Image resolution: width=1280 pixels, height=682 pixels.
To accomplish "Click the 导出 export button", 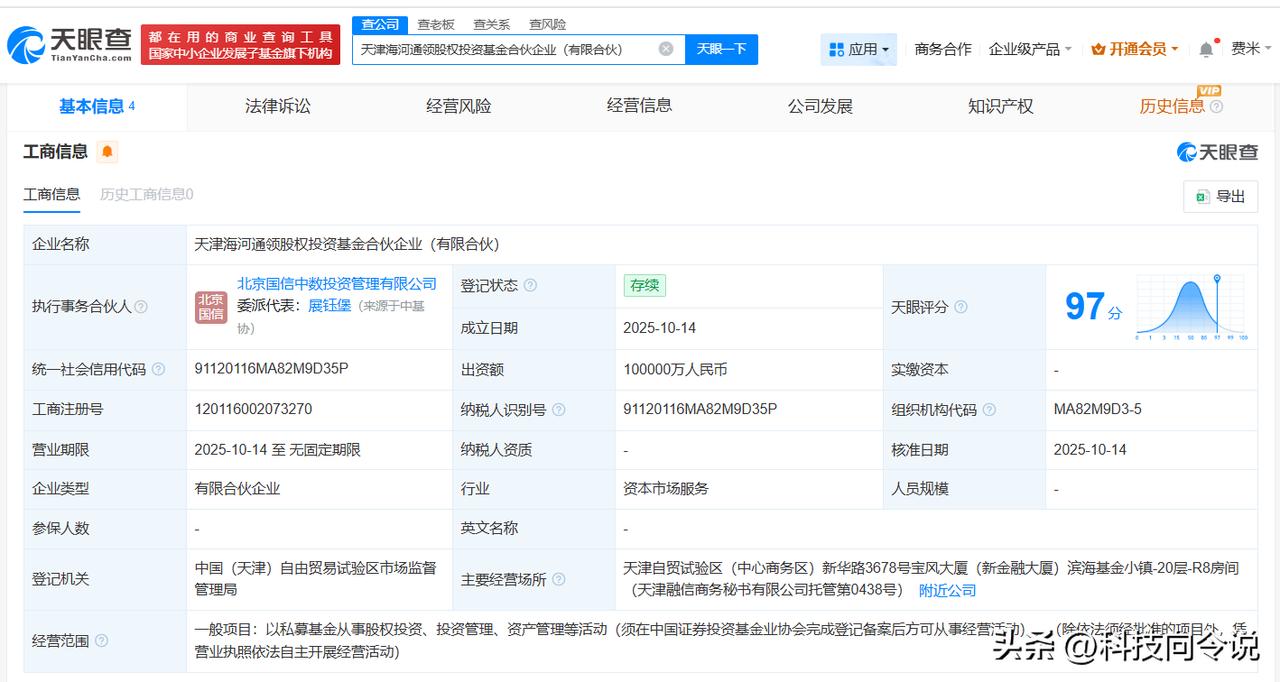I will 1220,197.
